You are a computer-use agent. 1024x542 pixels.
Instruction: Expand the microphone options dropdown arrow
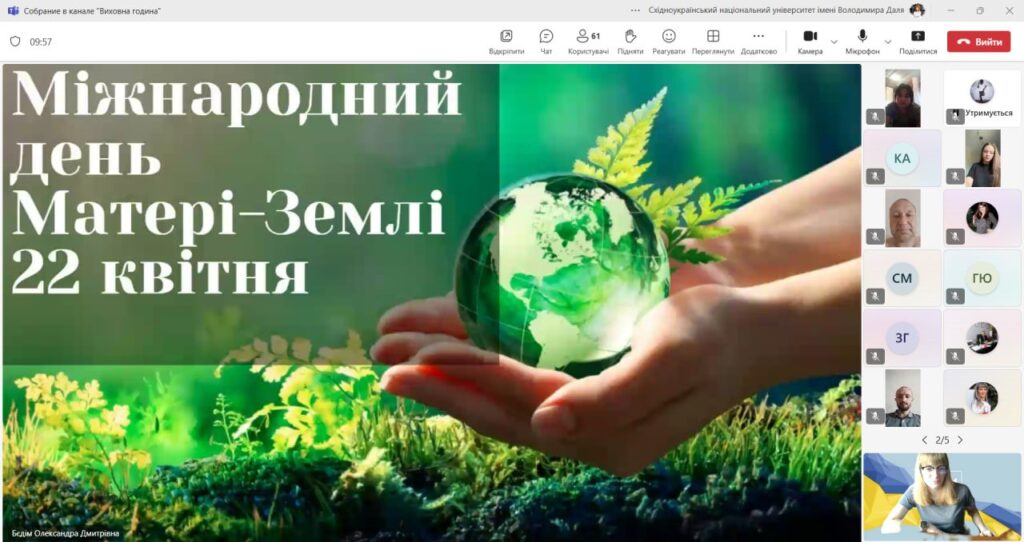pos(889,42)
